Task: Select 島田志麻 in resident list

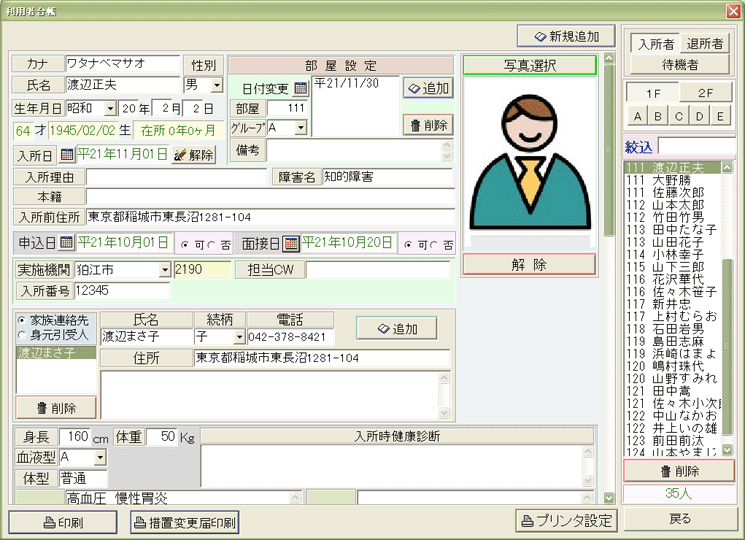Action: [672, 341]
